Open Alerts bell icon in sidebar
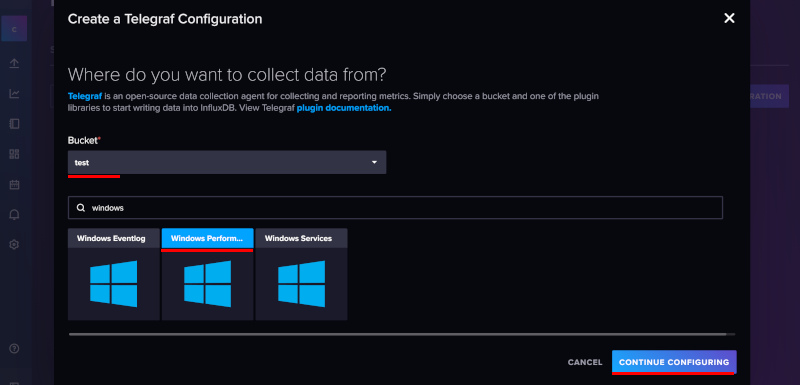This screenshot has height=385, width=800. click(x=14, y=215)
